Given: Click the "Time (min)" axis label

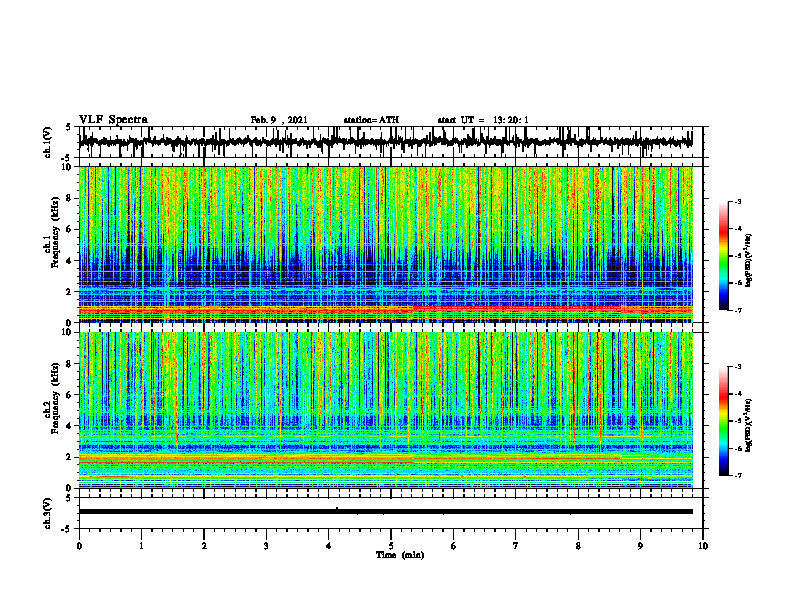Looking at the screenshot, I should [x=400, y=555].
